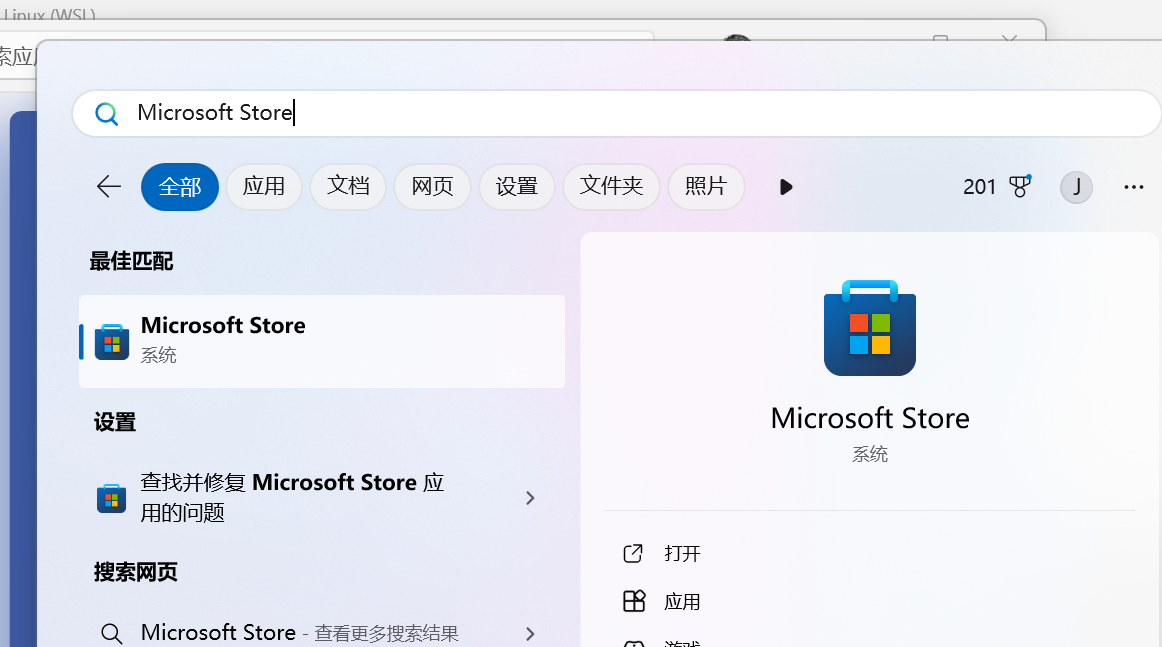Expand chevron for web search result
Screen dimensions: 1162x647
click(x=530, y=634)
